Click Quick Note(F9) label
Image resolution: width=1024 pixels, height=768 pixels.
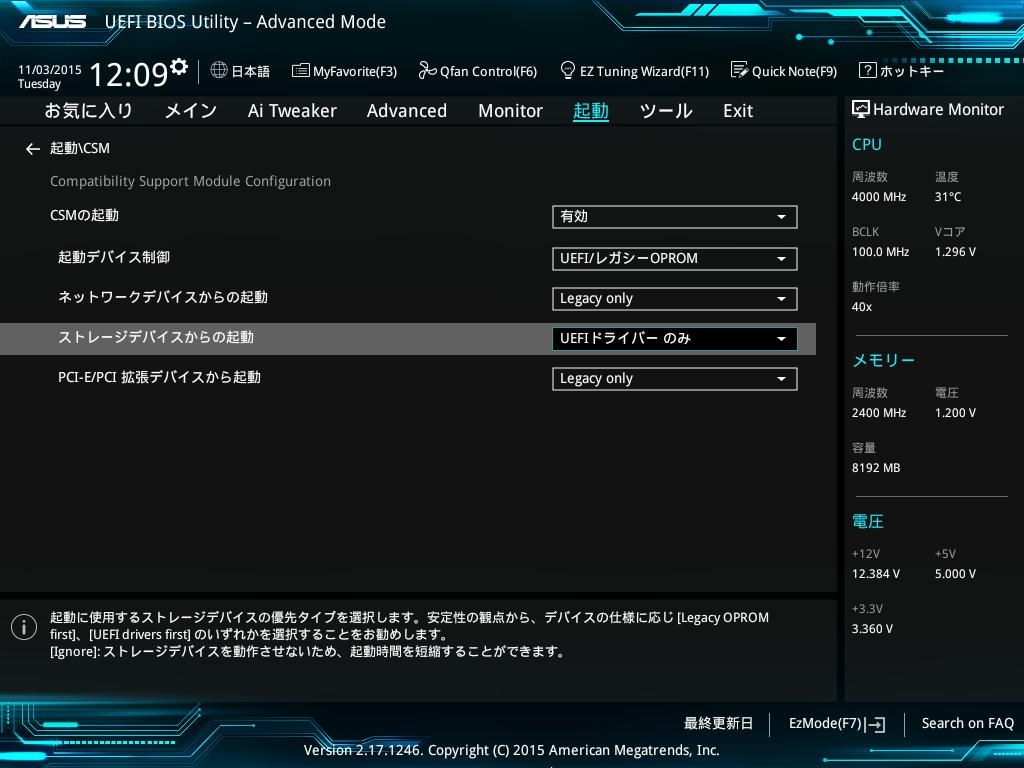pos(794,71)
